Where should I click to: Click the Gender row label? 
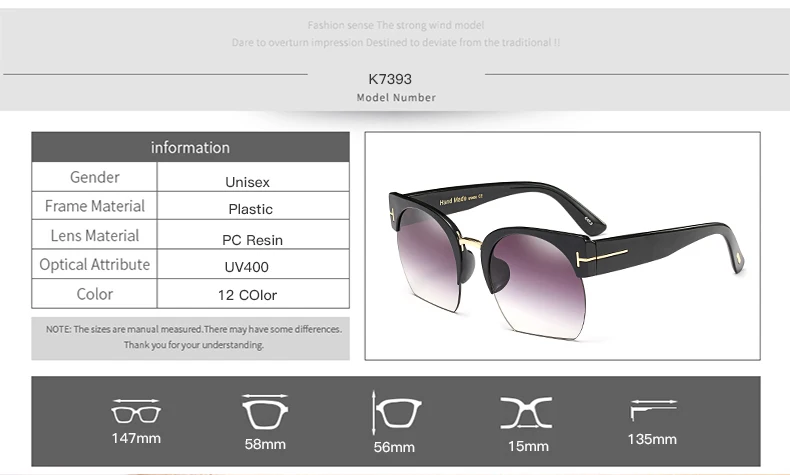click(x=95, y=177)
